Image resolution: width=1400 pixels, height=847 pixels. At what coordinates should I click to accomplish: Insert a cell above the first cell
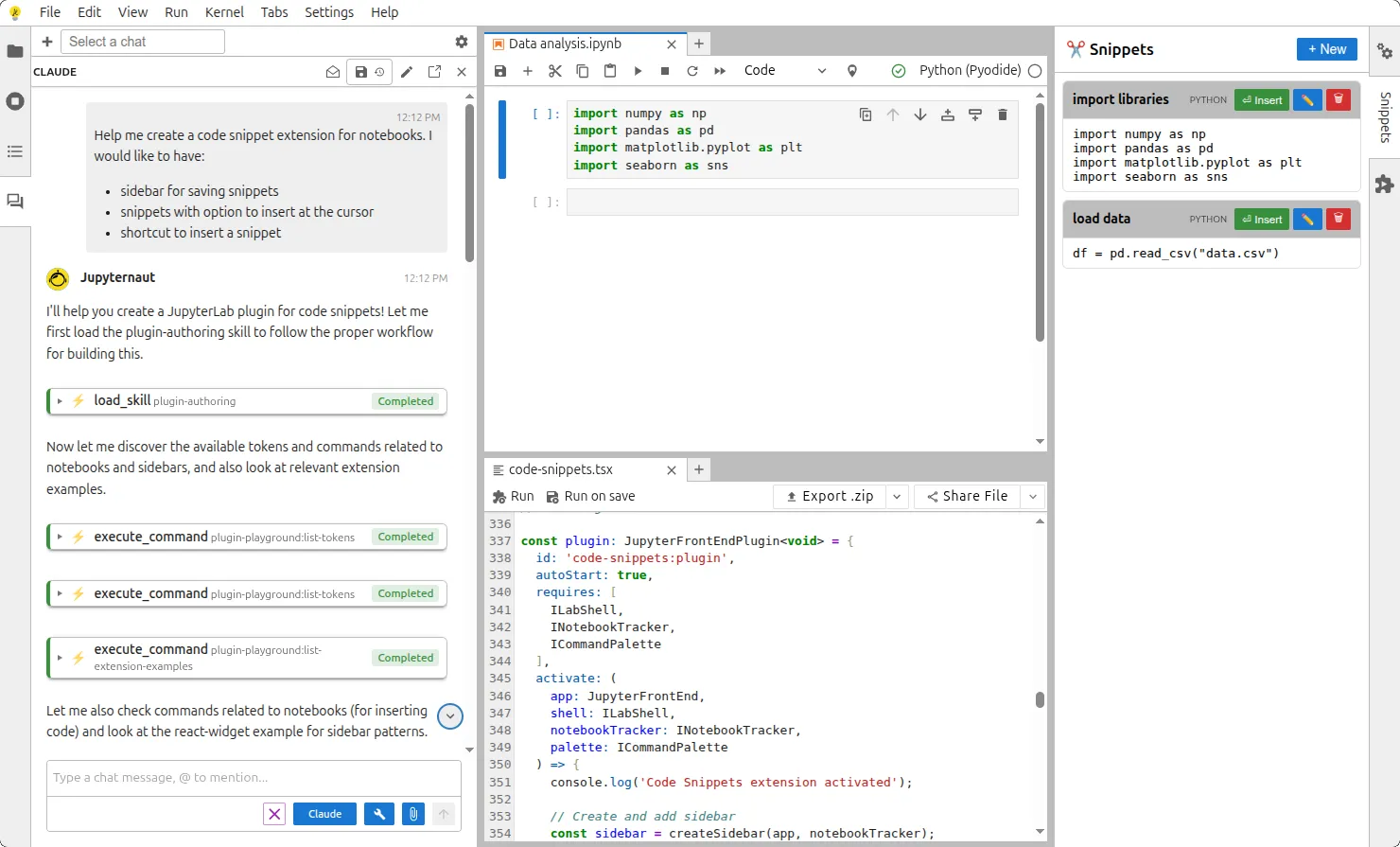click(948, 115)
